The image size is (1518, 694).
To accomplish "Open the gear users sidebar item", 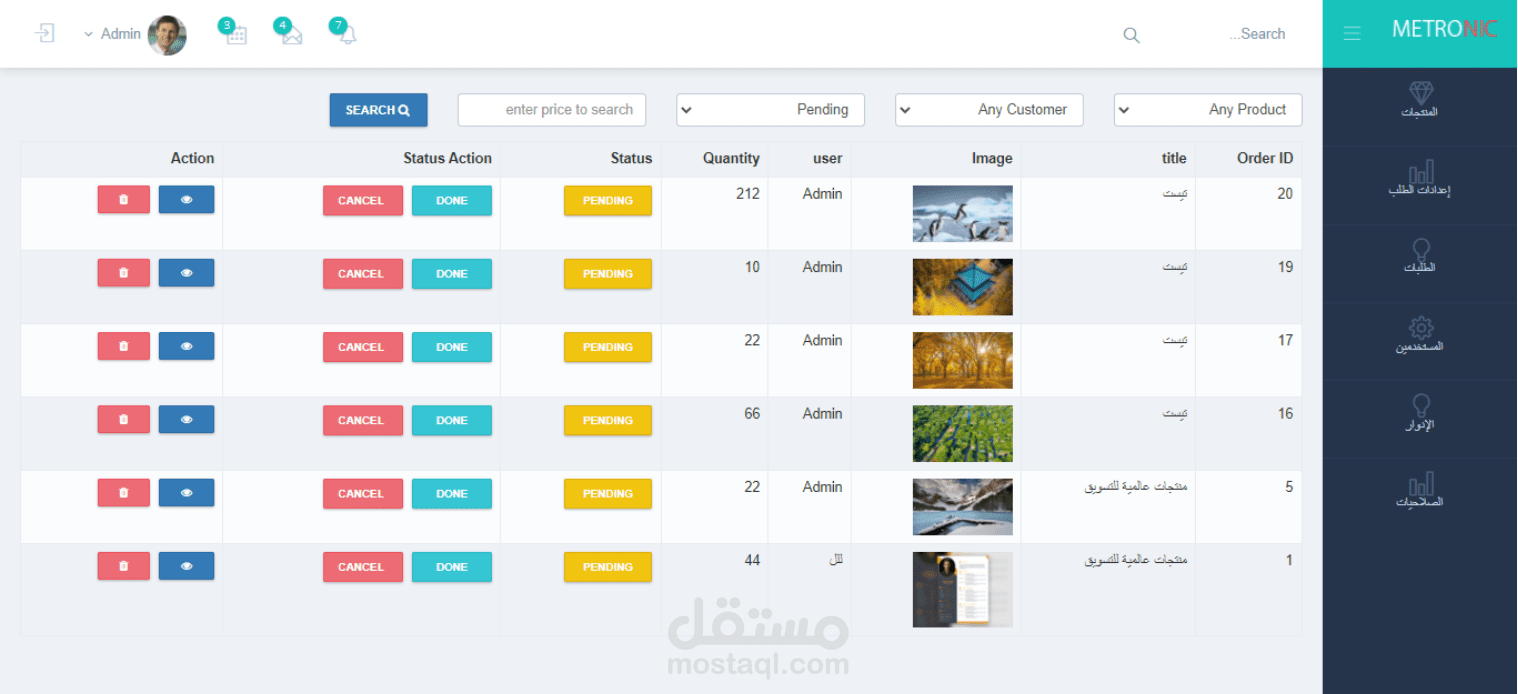I will pyautogui.click(x=1420, y=335).
